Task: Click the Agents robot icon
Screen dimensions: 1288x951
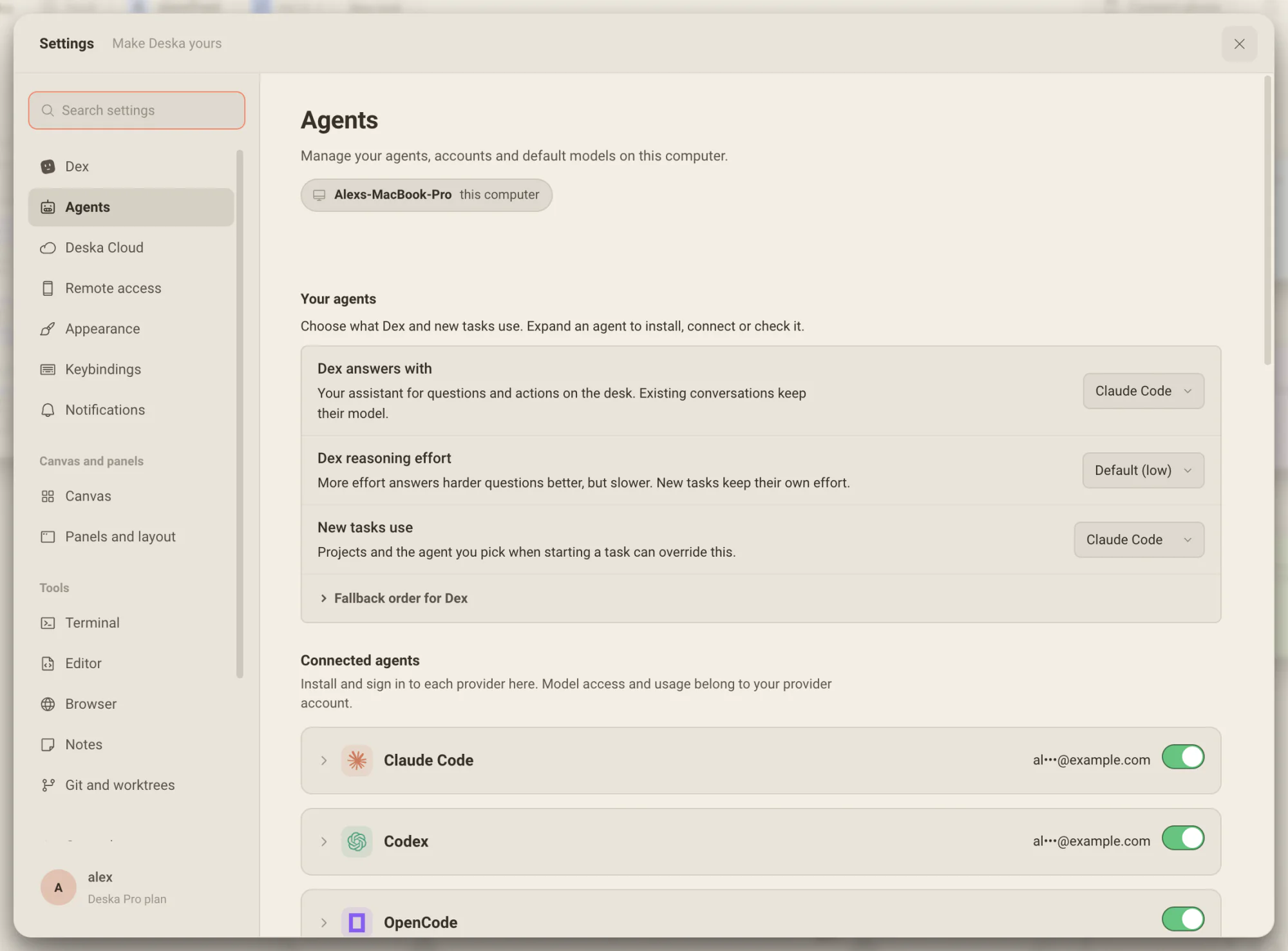Action: pyautogui.click(x=48, y=207)
